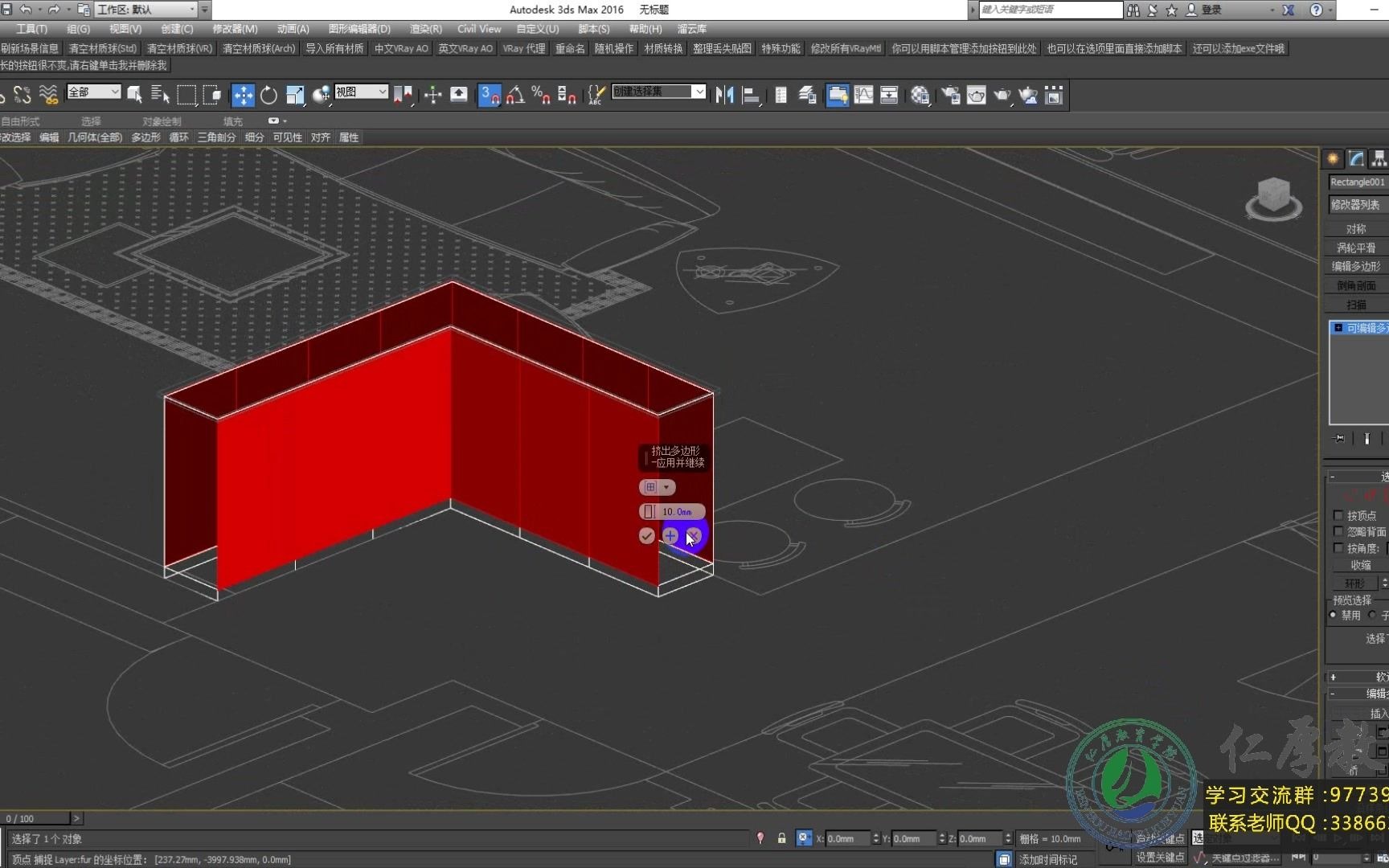Viewport: 1389px width, 868px height.
Task: Expand the 可编辑多边形 modifier stack entry
Action: coord(1338,328)
